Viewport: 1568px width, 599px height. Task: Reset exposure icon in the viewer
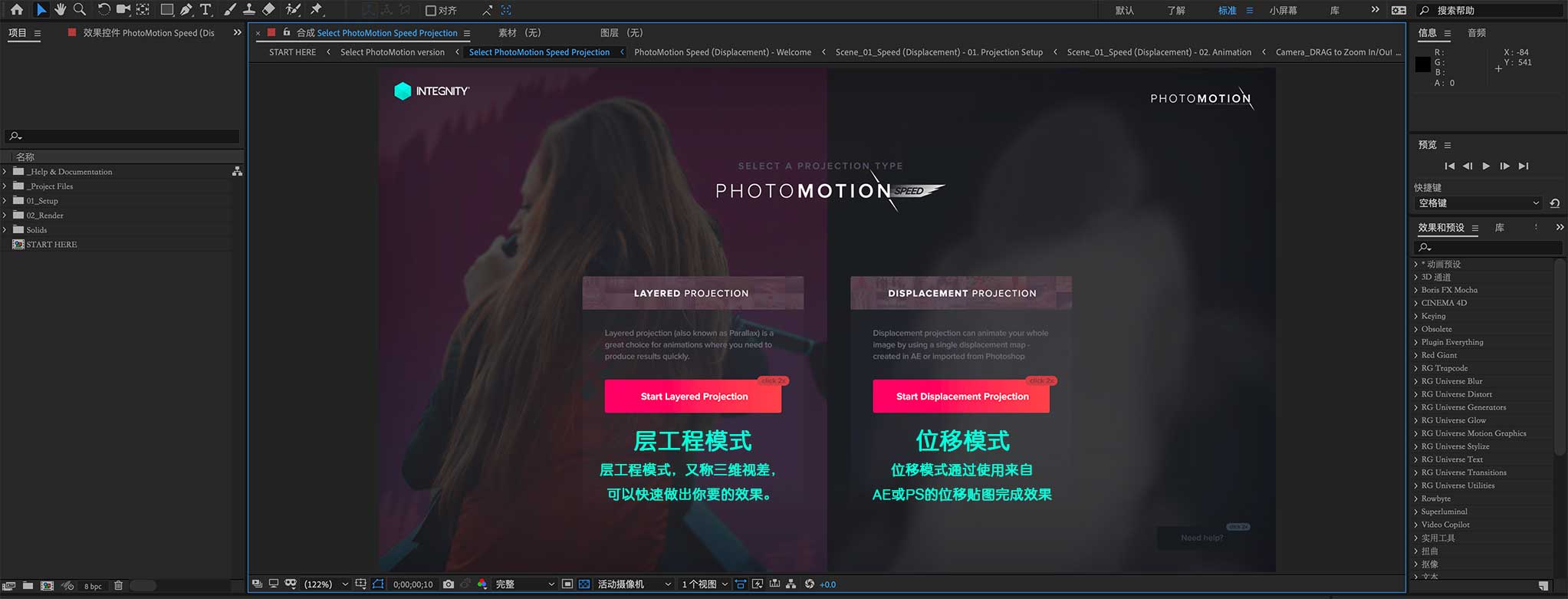pos(810,584)
